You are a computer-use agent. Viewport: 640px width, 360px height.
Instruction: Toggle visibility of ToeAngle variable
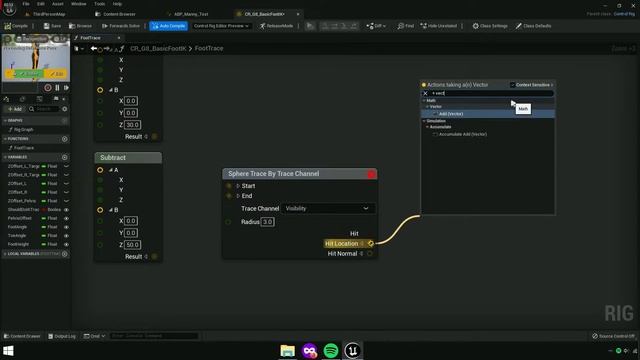(x=66, y=236)
